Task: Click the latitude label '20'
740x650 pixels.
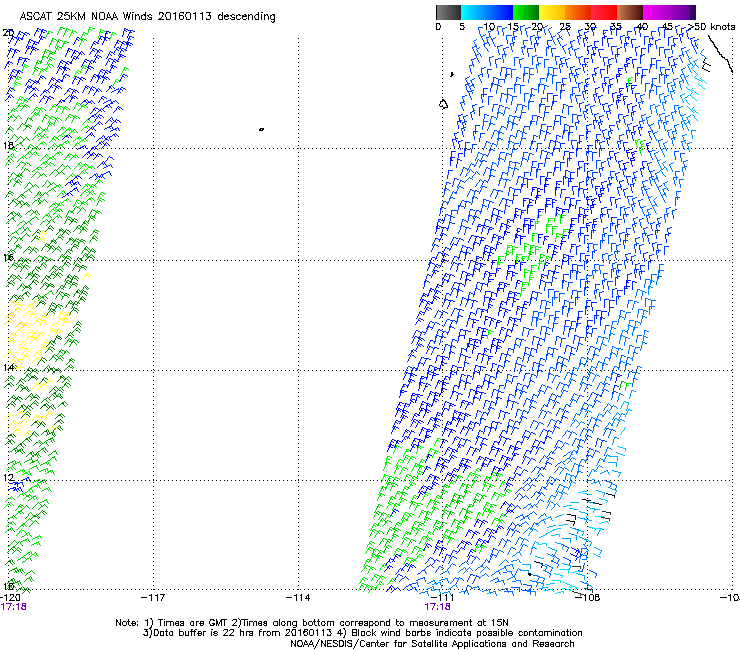Action: (8, 33)
